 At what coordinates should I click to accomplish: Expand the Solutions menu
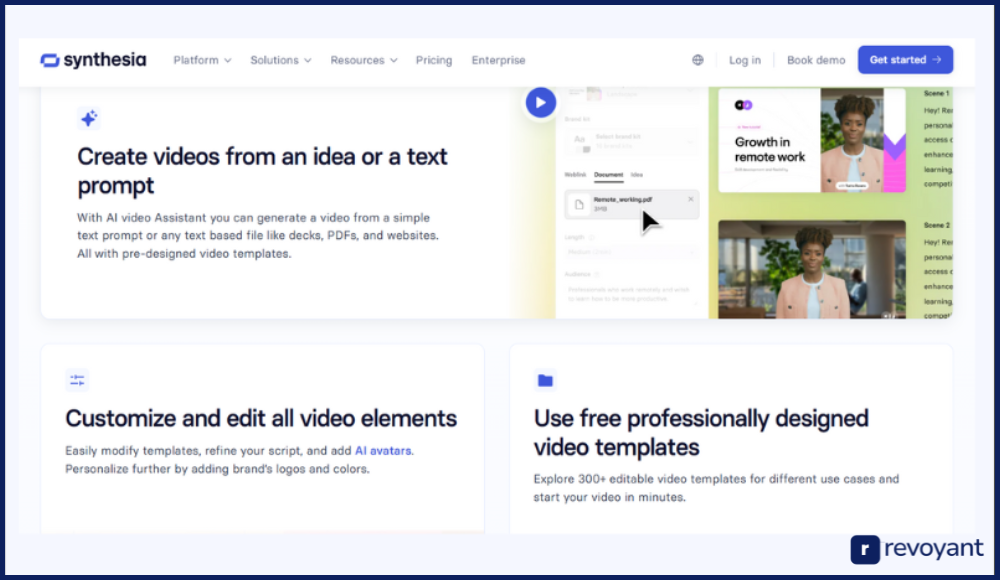(281, 60)
